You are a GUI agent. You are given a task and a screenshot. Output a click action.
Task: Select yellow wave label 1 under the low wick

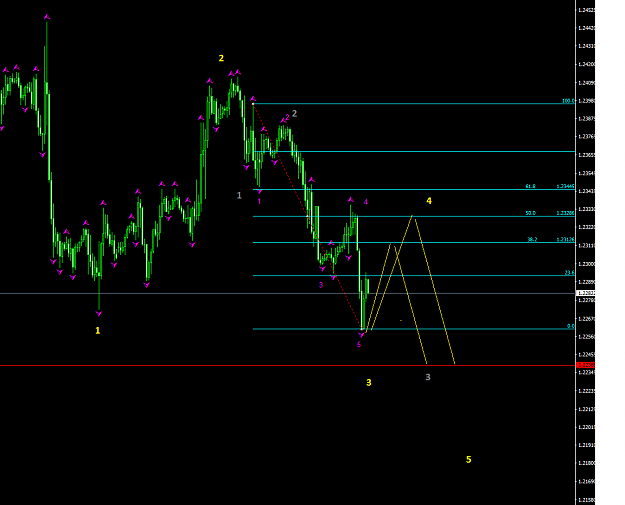98,330
